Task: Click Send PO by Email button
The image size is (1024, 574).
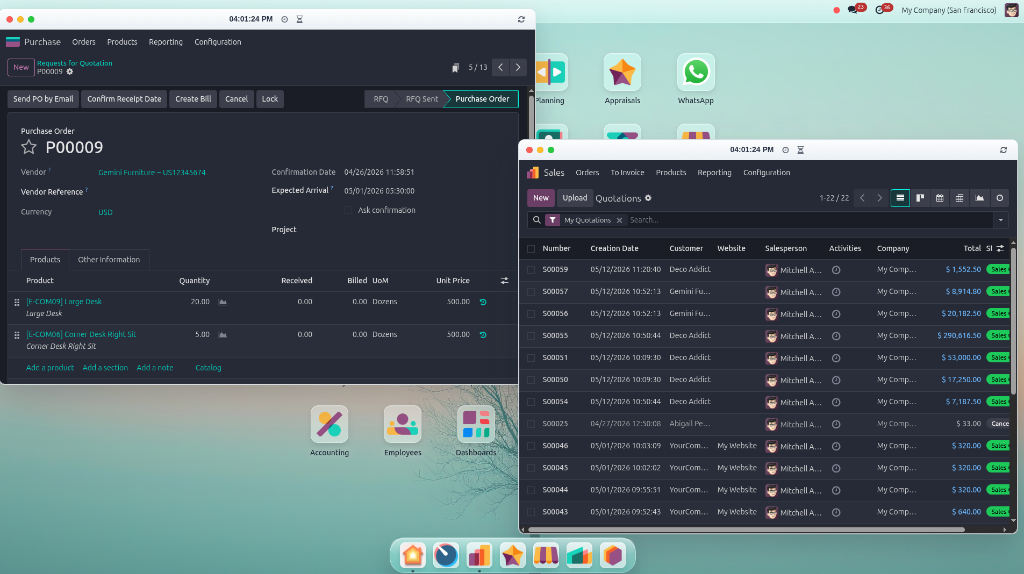Action: (x=43, y=99)
